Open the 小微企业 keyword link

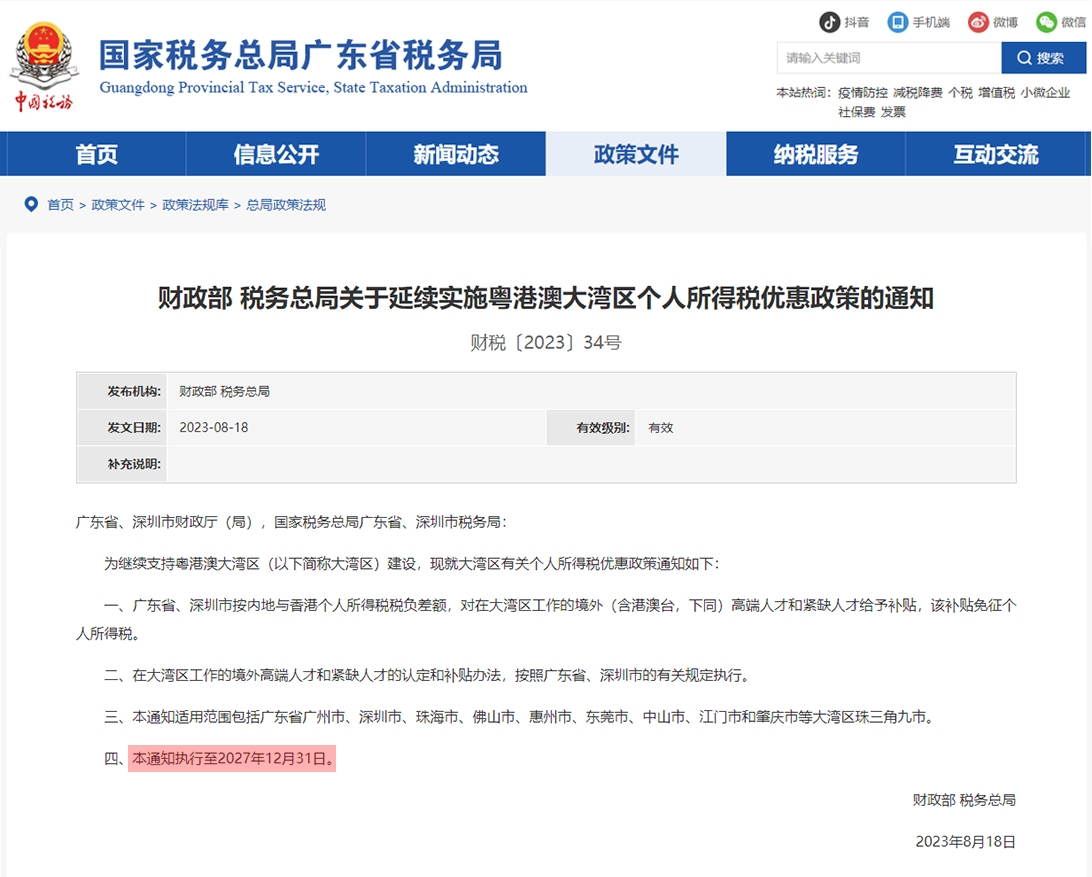[1049, 91]
